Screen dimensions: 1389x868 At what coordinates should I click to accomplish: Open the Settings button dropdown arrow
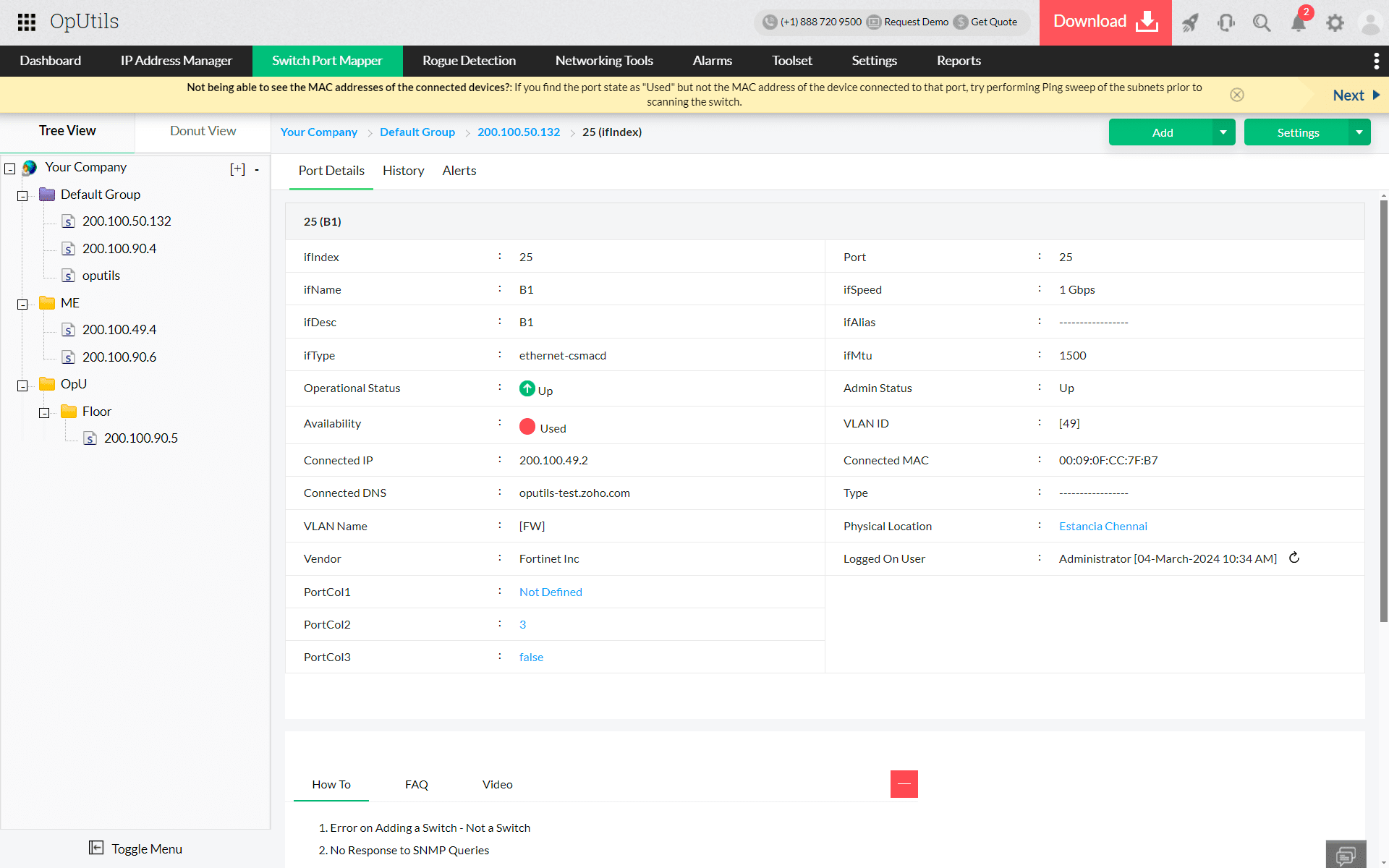(1359, 132)
